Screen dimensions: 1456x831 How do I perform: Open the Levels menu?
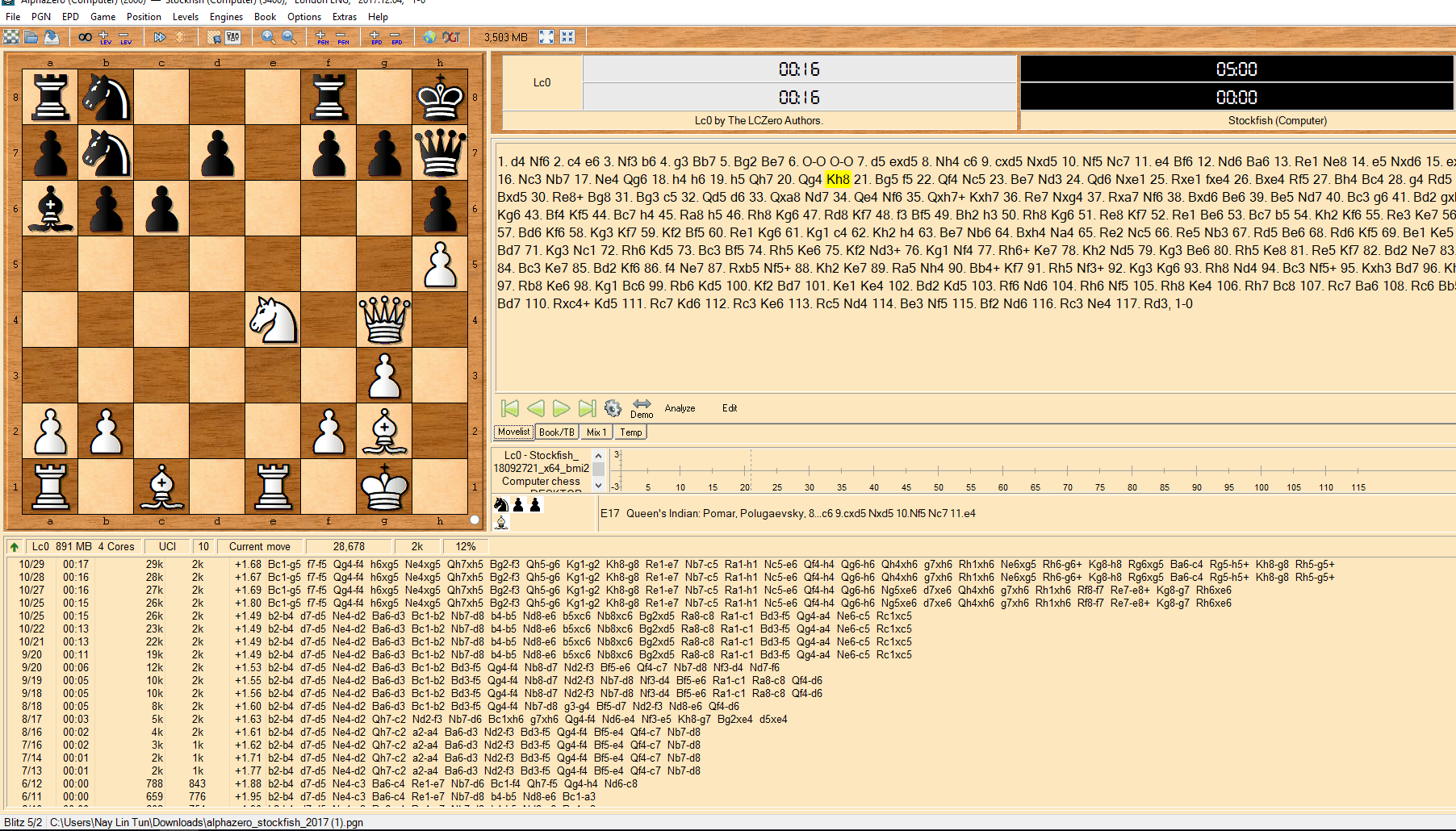[x=186, y=16]
